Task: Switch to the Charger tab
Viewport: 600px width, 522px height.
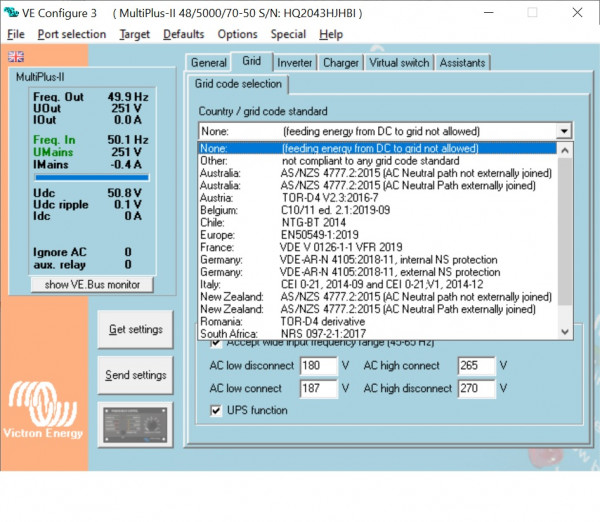Action: [x=341, y=63]
